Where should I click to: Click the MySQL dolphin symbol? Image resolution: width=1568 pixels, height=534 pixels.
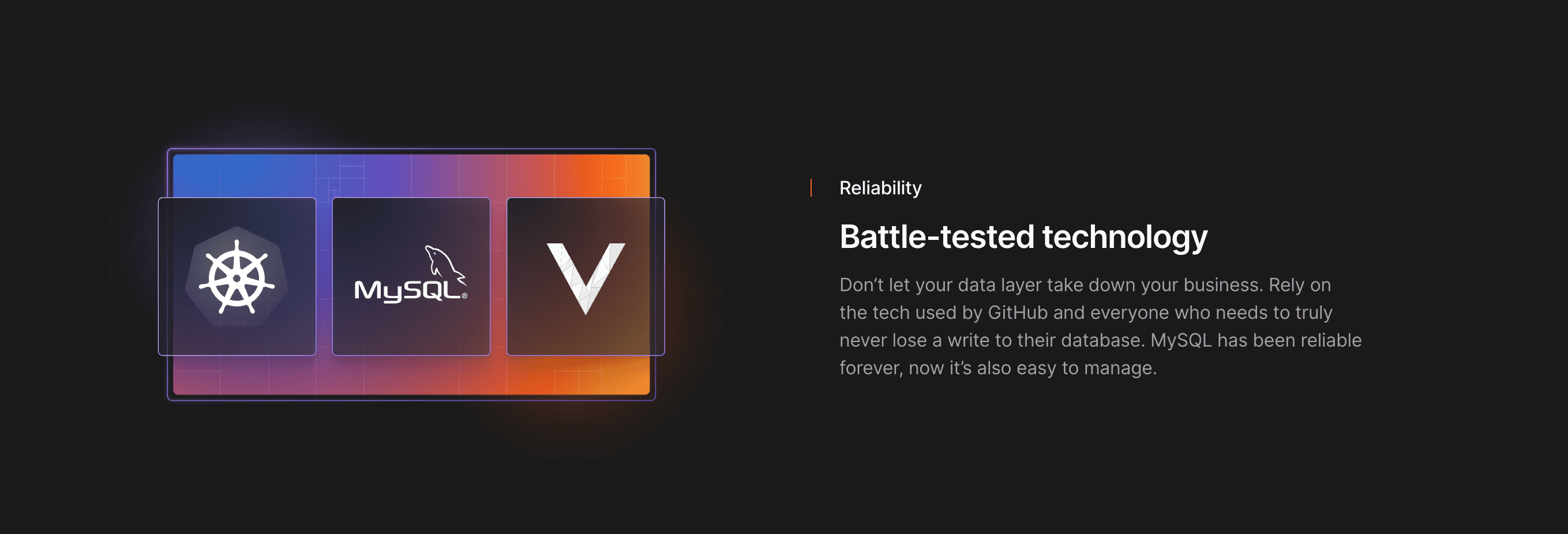tap(445, 263)
